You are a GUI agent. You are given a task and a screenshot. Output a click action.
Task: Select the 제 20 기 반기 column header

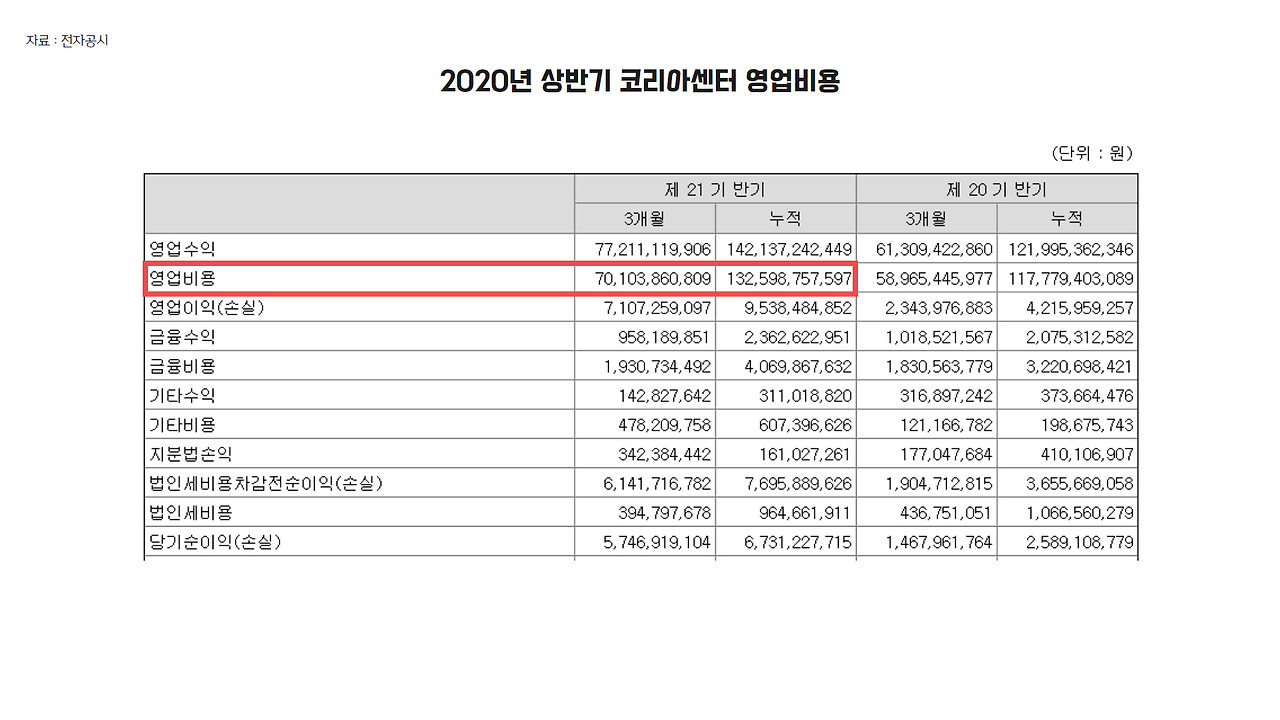(x=997, y=189)
